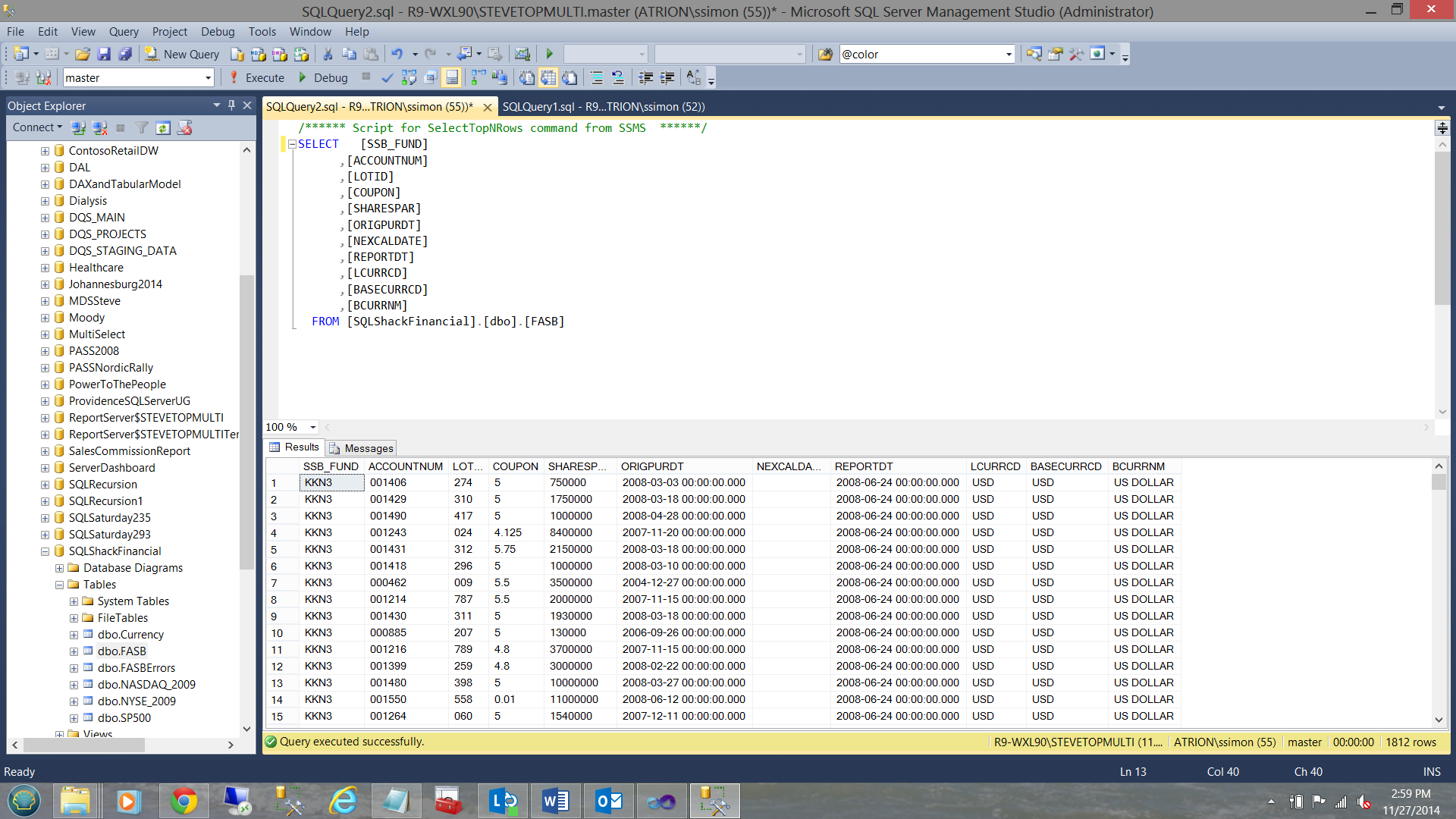Open the Query menu
Screen dimensions: 1456x819
[x=123, y=32]
